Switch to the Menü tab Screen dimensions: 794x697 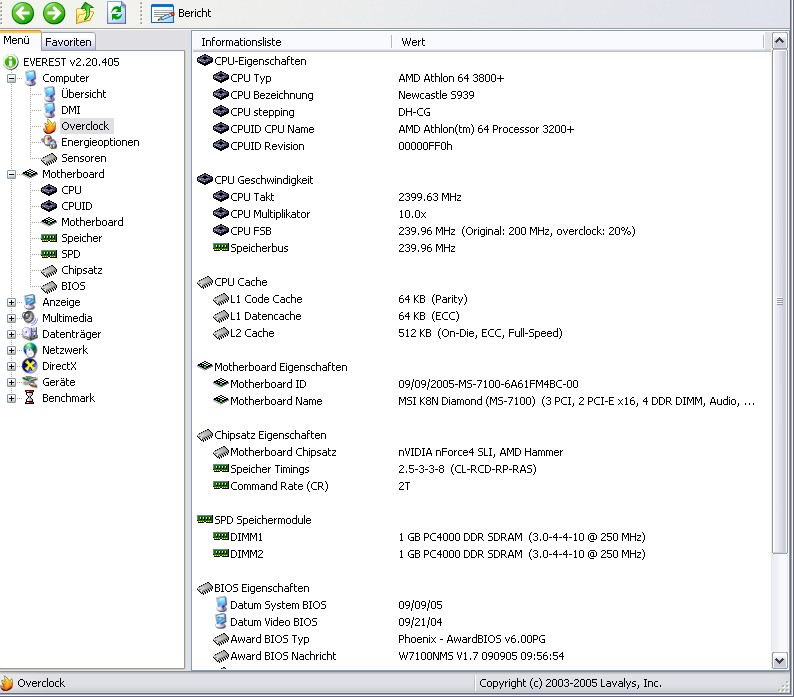[x=17, y=40]
